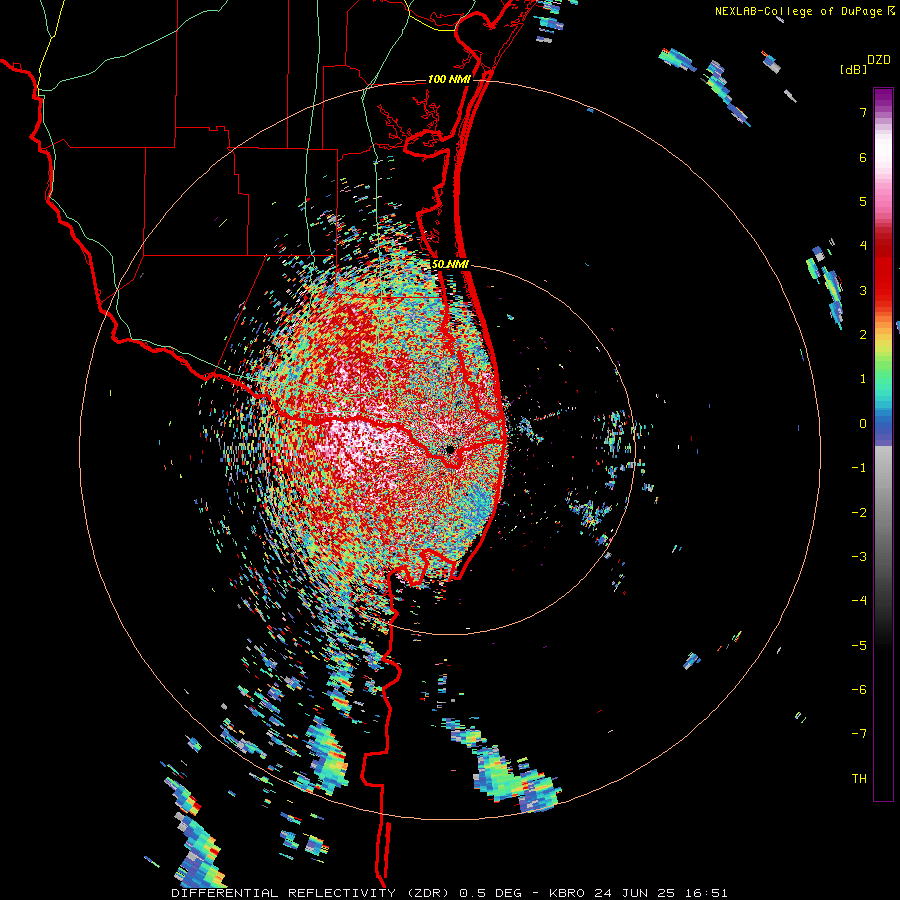Click the 7 dB scale label
The image size is (900, 900).
863,112
